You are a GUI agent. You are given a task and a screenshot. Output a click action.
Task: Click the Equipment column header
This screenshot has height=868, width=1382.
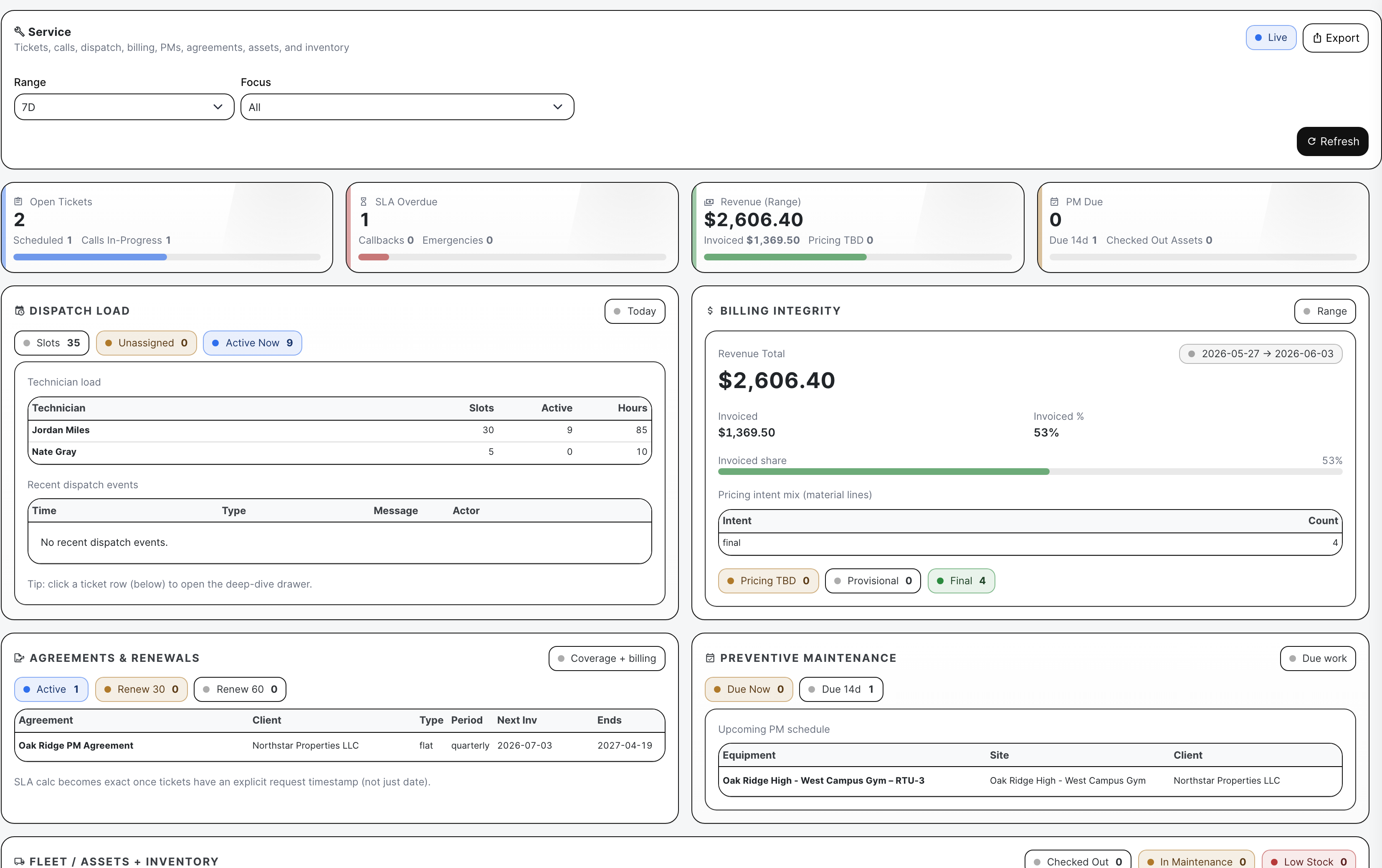(749, 756)
